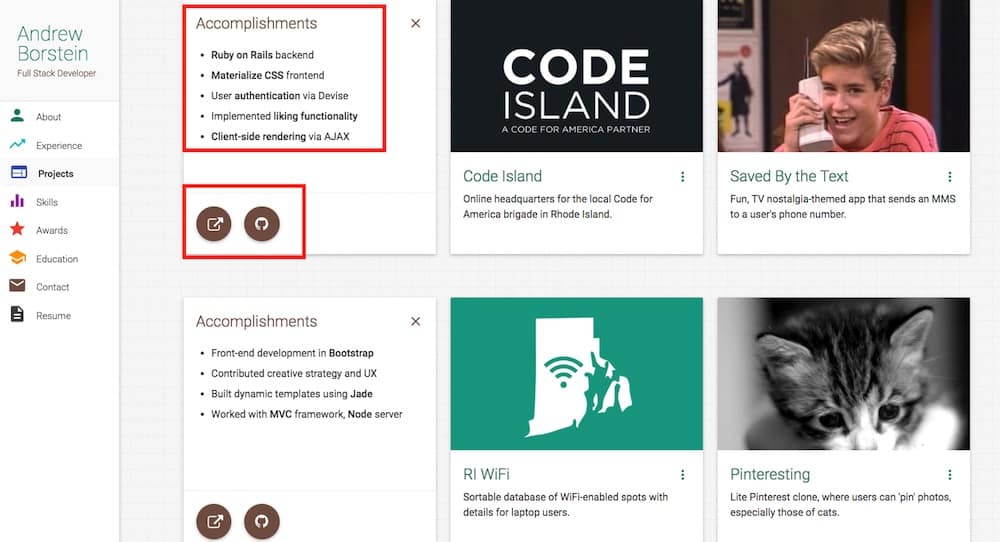The image size is (1000, 542).
Task: Click the Pinteresting card title
Action: pos(770,474)
